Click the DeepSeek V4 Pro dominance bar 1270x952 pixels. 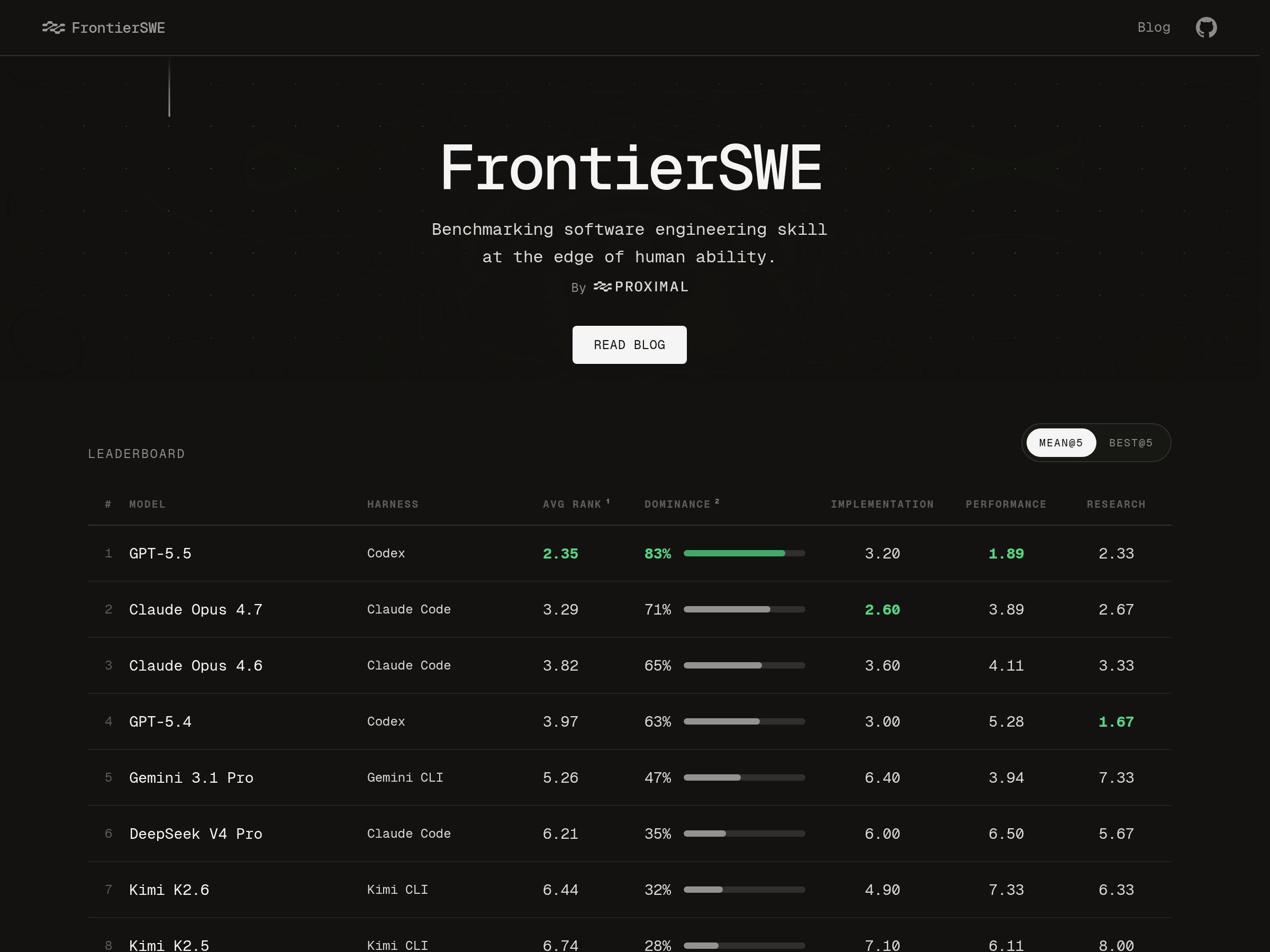tap(744, 833)
